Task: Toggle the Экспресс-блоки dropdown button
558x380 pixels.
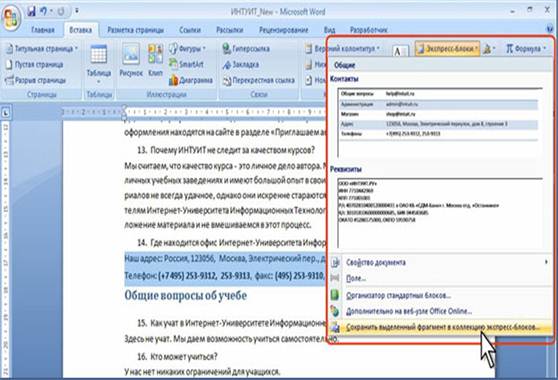Action: tap(447, 48)
